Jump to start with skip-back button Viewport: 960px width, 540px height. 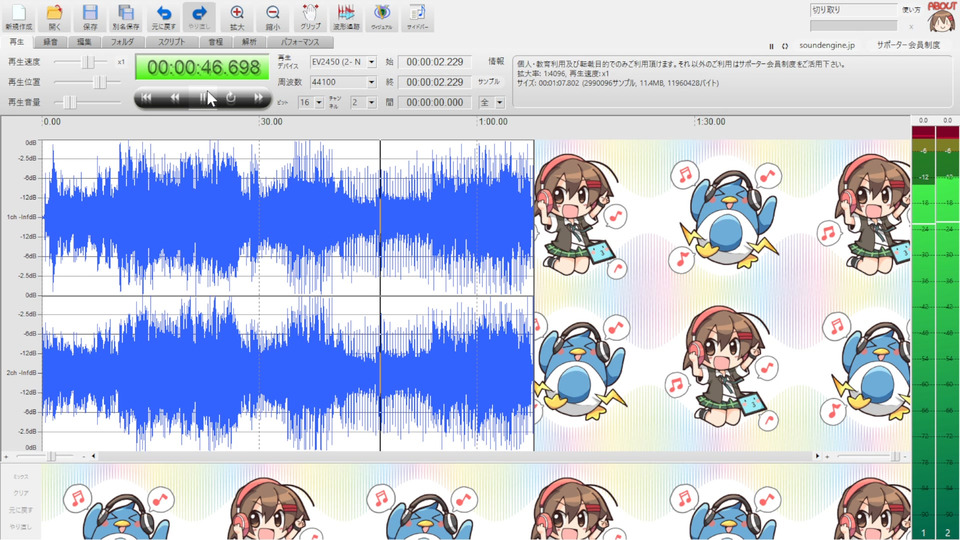pos(146,97)
